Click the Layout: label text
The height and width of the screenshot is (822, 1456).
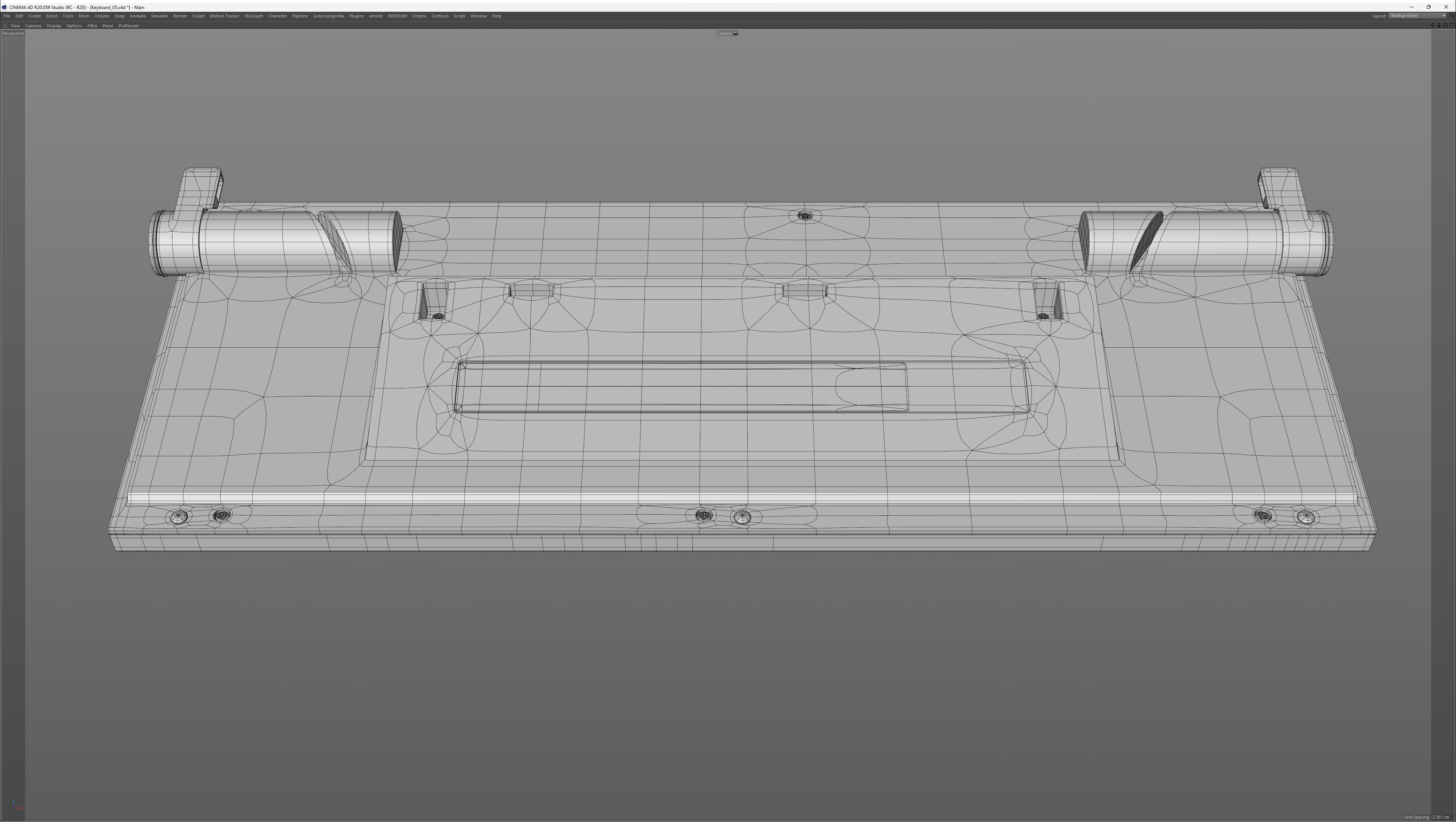click(x=1379, y=16)
